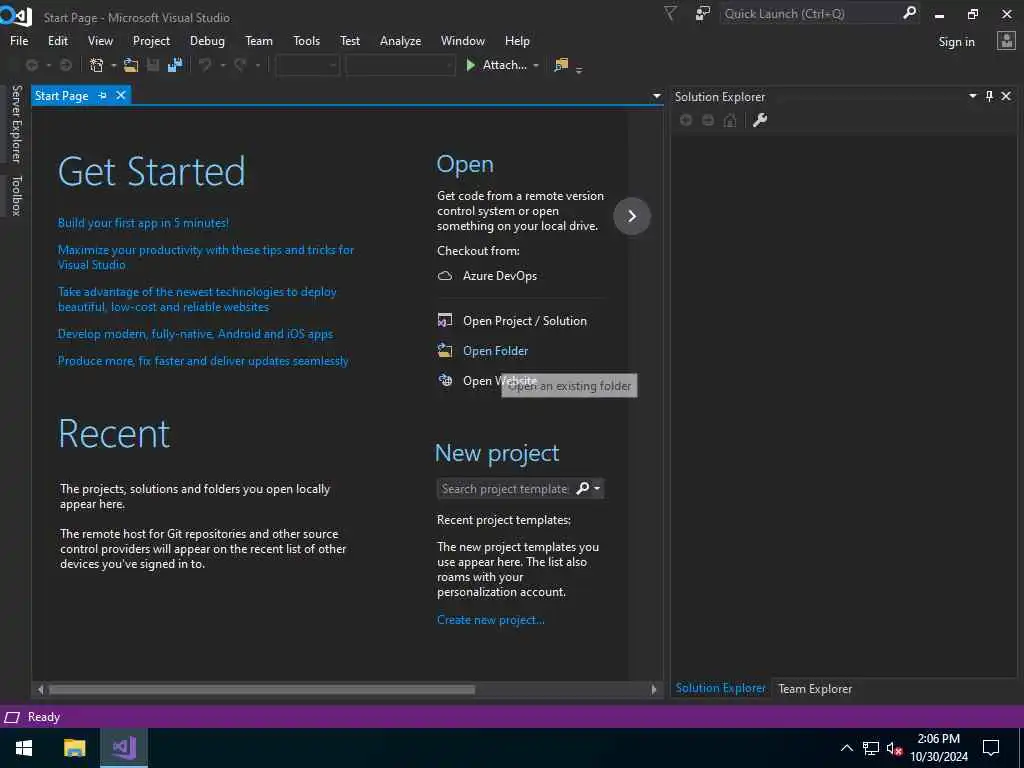Click the Search project templates field
This screenshot has height=768, width=1024.
(x=505, y=488)
